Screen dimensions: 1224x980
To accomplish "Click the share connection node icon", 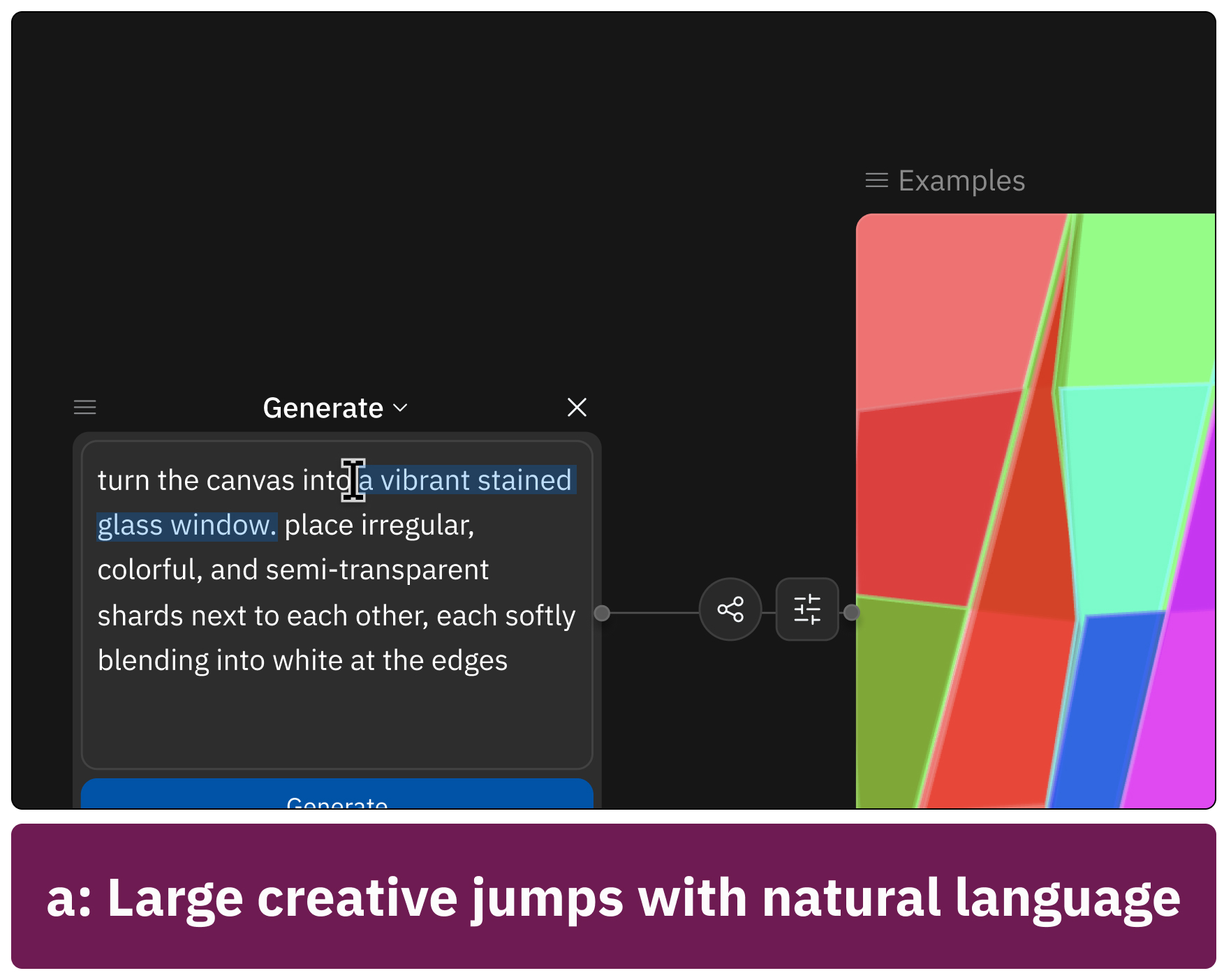I will 730,609.
